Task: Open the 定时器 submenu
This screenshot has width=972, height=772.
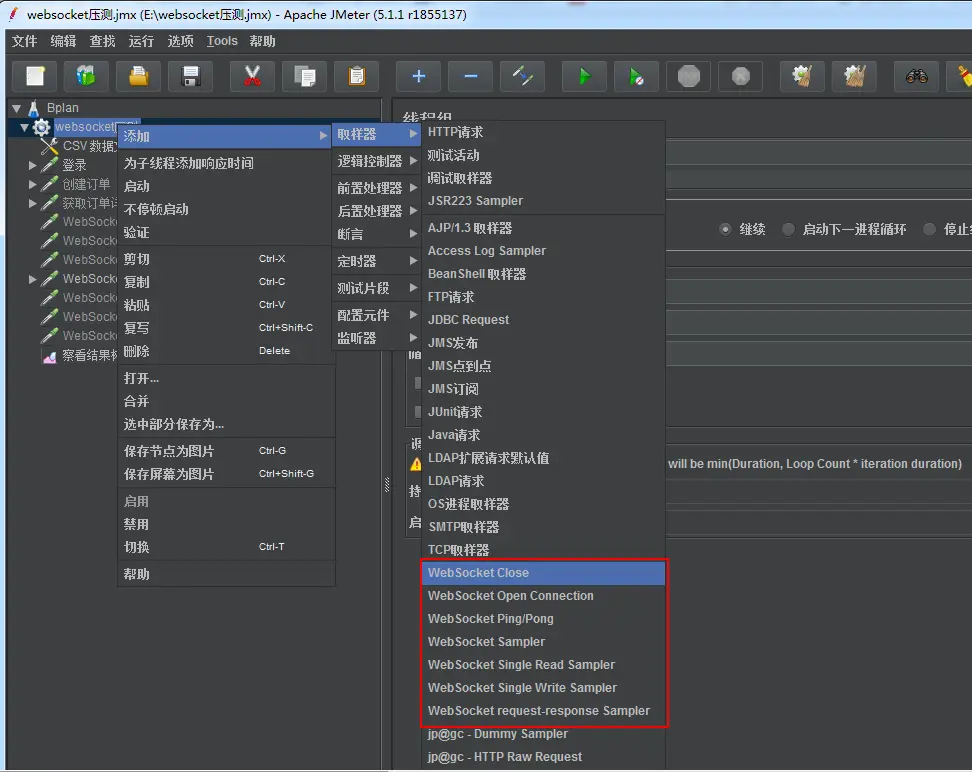Action: tap(376, 261)
